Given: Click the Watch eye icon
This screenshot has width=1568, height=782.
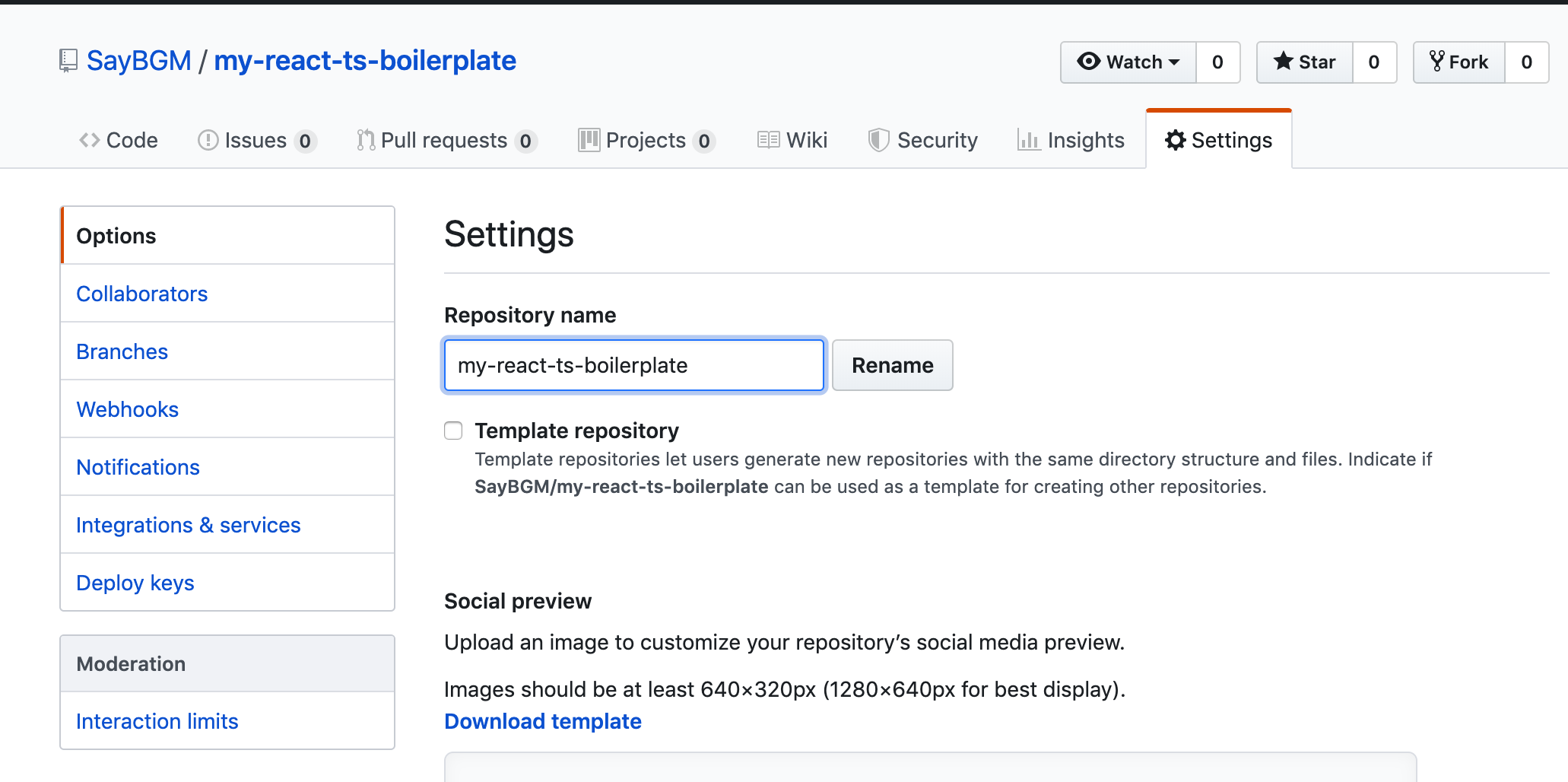Looking at the screenshot, I should (x=1089, y=62).
